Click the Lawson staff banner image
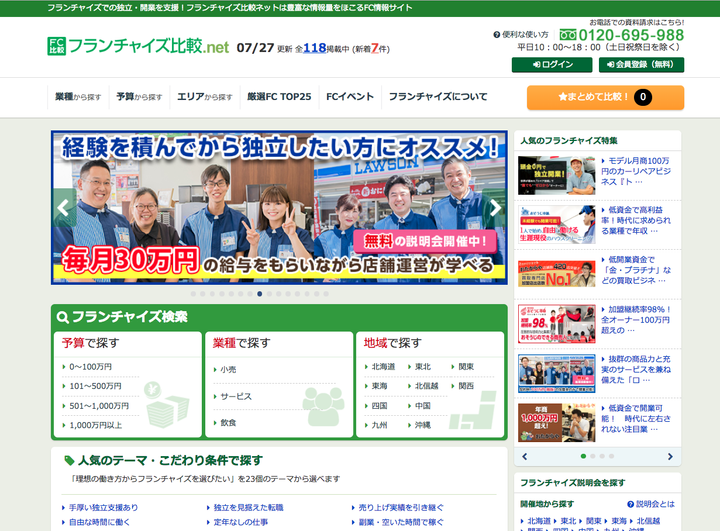 pos(279,208)
